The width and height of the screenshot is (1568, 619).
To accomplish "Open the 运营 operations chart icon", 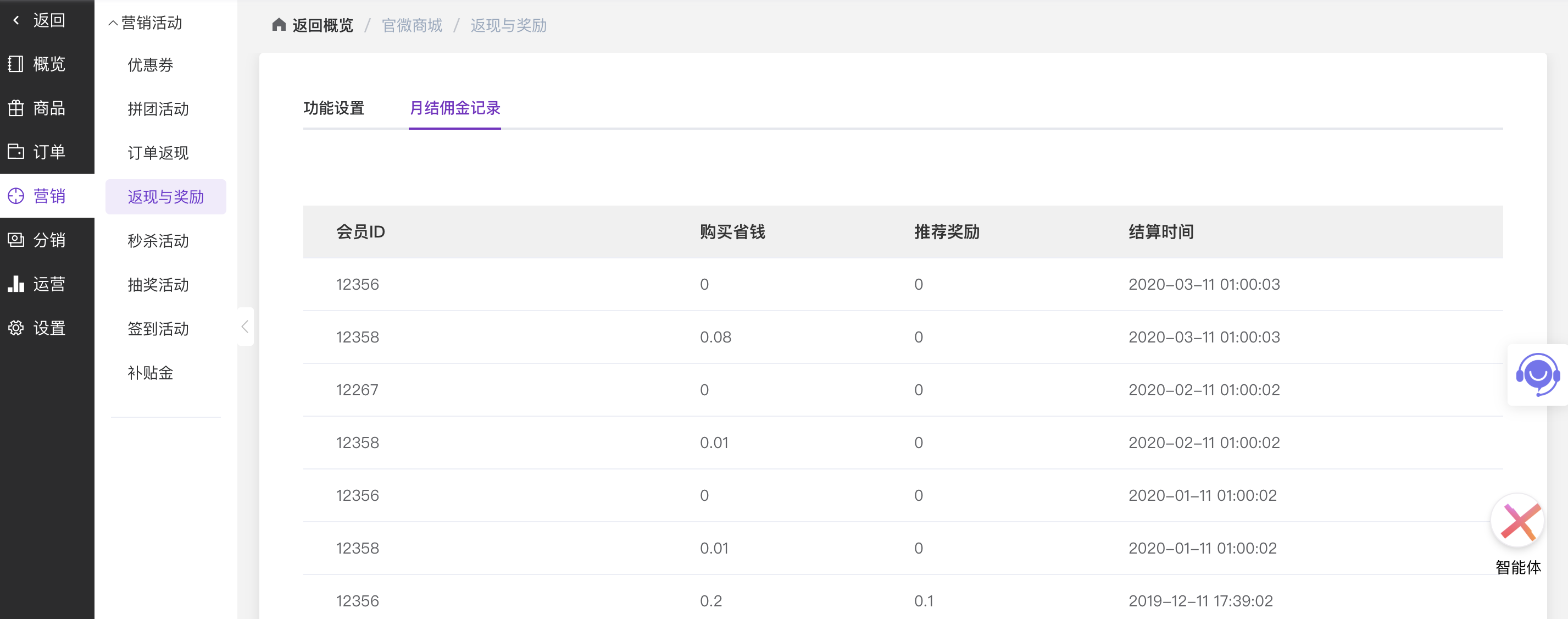I will (16, 284).
